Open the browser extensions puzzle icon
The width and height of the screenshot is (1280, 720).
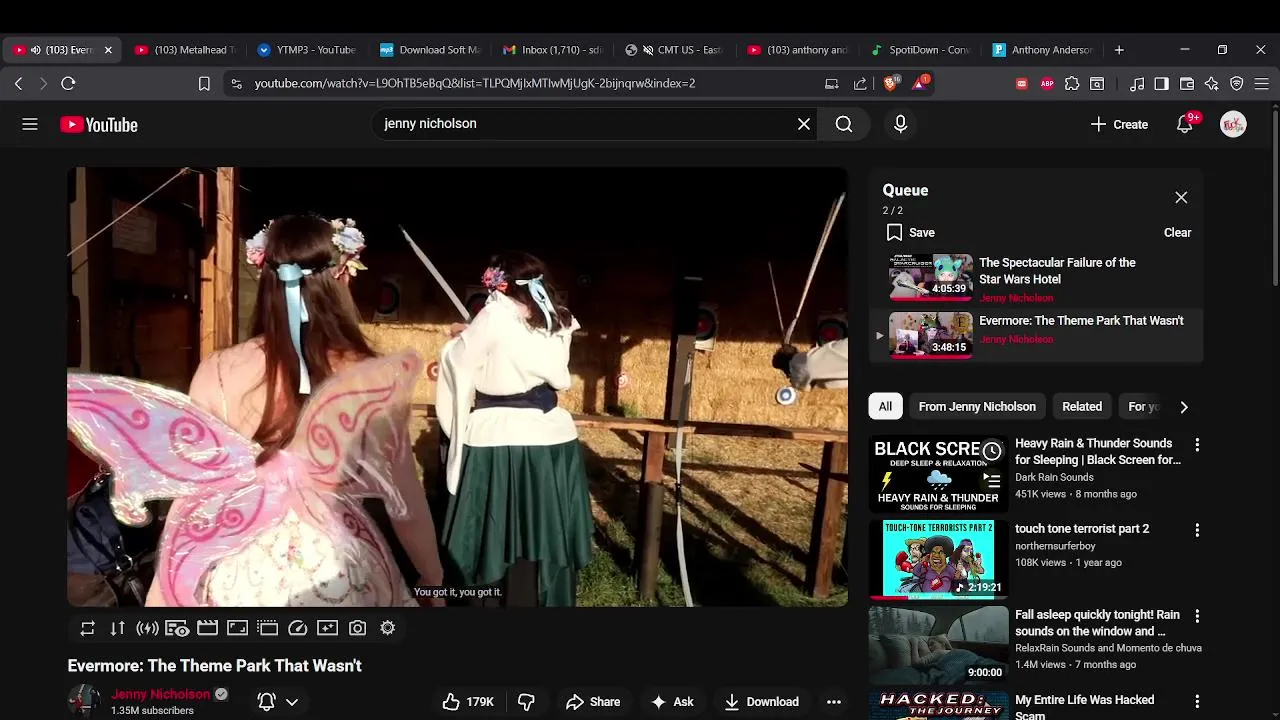[1072, 84]
